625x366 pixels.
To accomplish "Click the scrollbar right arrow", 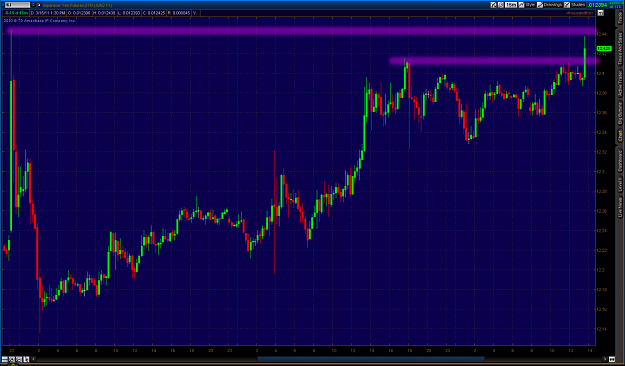I will tap(605, 359).
